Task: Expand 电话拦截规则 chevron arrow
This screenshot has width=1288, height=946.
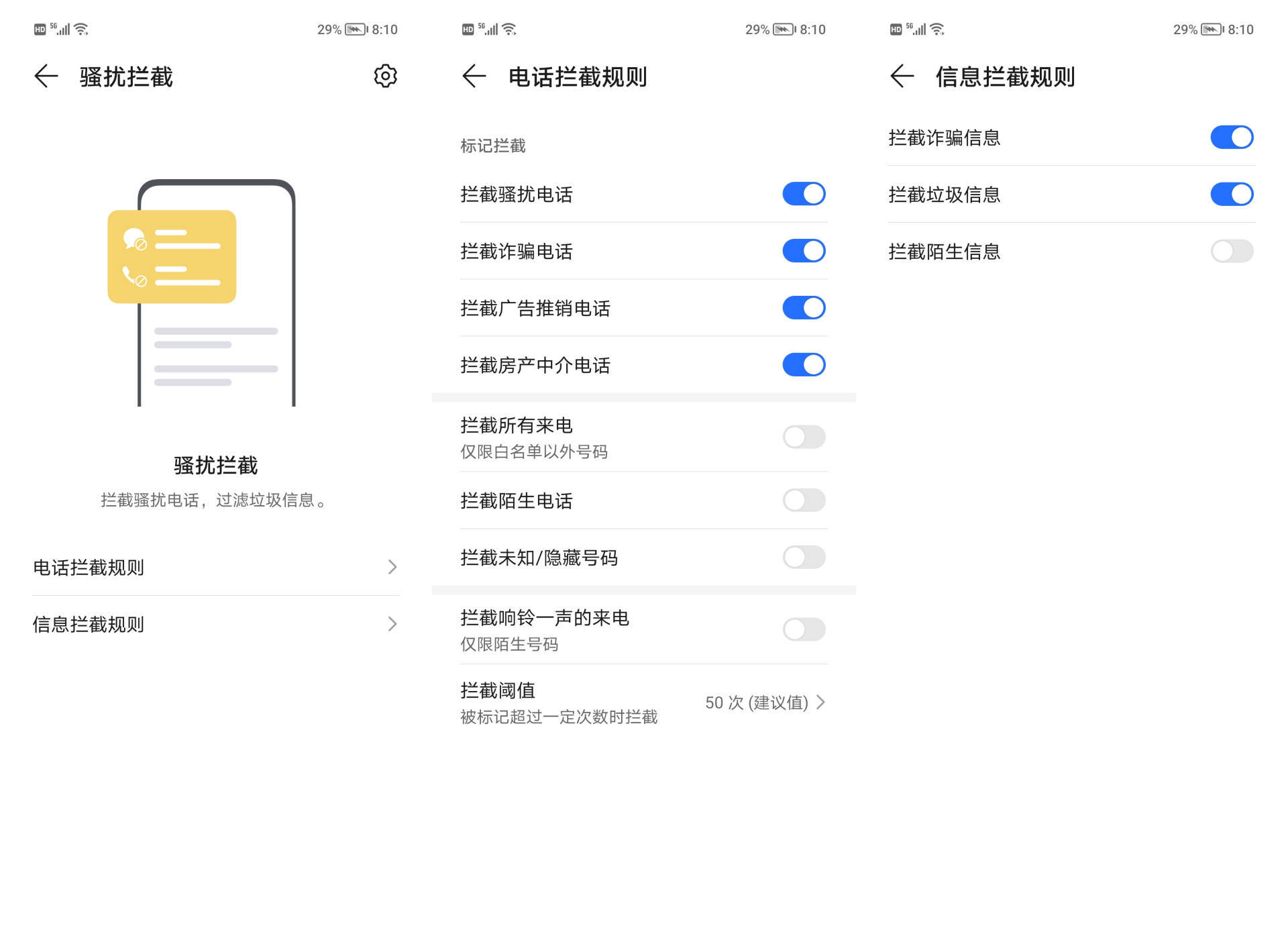Action: (x=392, y=568)
